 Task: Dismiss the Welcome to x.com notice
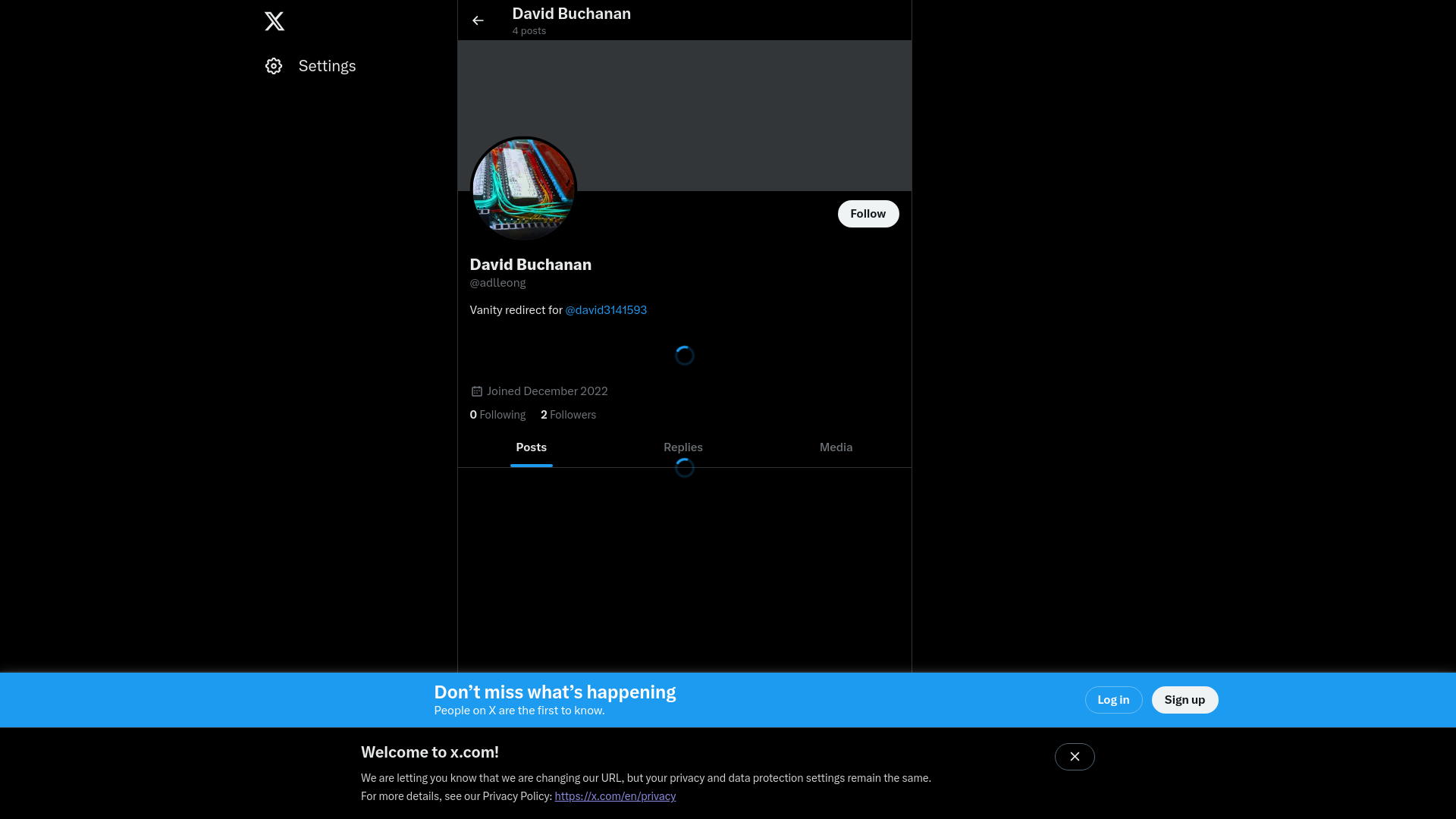(x=1075, y=757)
